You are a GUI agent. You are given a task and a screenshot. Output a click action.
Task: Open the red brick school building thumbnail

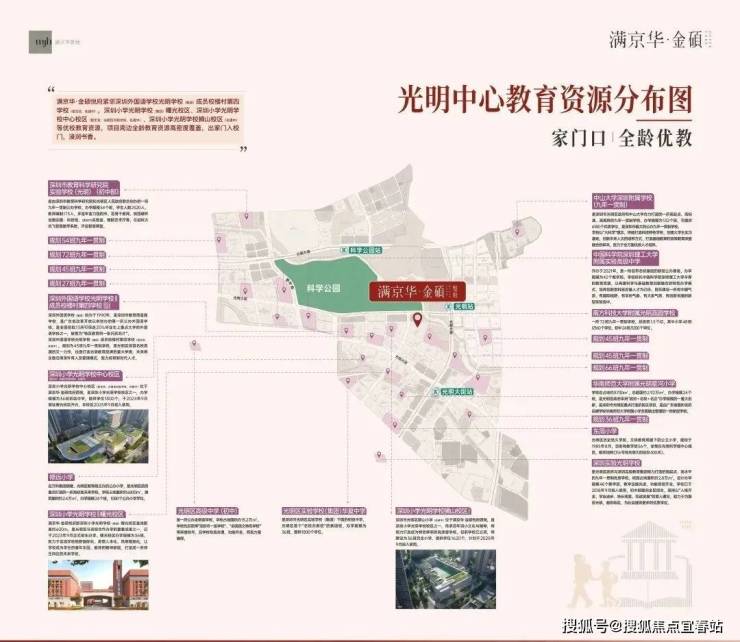coord(98,585)
